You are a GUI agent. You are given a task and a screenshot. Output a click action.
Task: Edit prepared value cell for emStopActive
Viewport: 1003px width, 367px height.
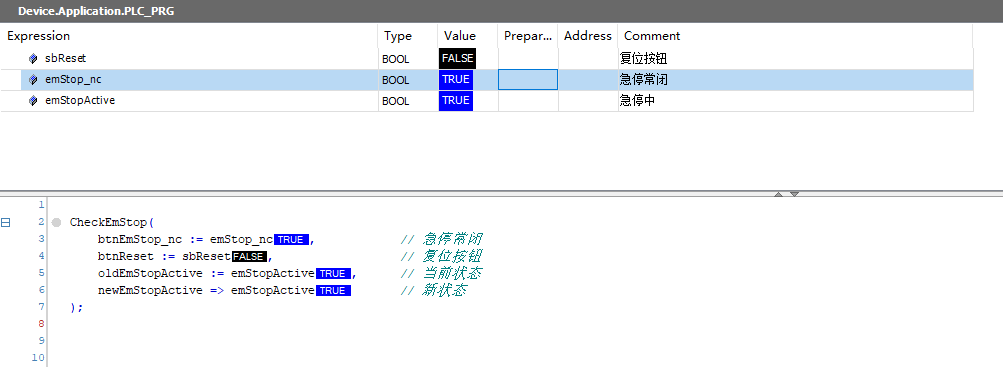pyautogui.click(x=528, y=101)
